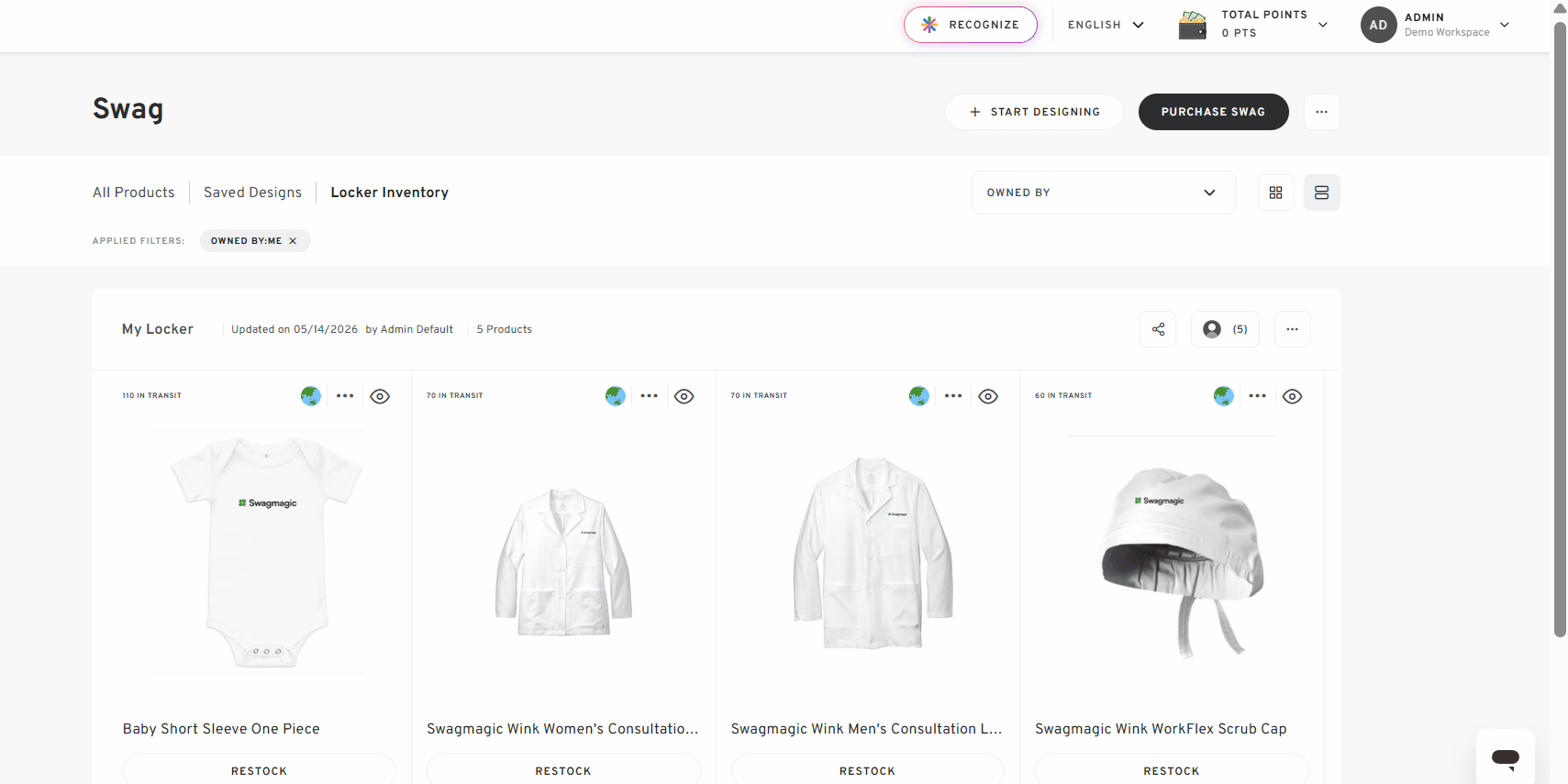Switch to All Products tab
The width and height of the screenshot is (1568, 784).
134,193
